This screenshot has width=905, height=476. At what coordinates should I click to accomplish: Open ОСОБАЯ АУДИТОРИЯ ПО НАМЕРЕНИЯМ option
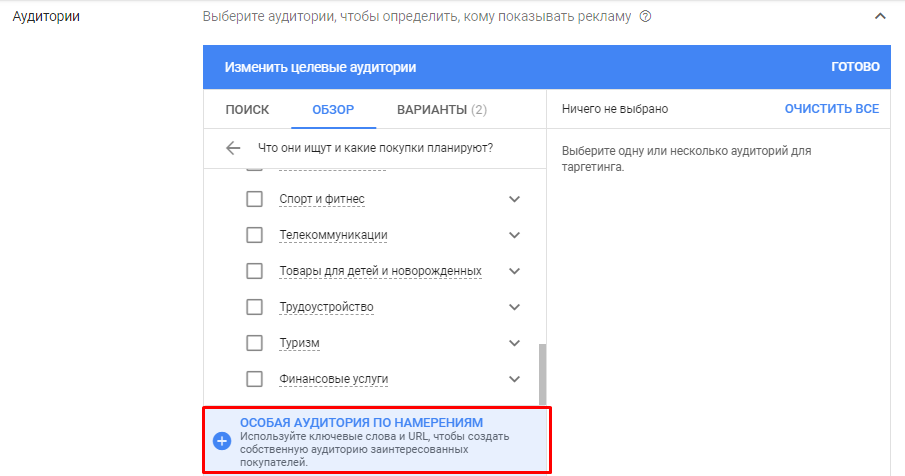pyautogui.click(x=361, y=423)
